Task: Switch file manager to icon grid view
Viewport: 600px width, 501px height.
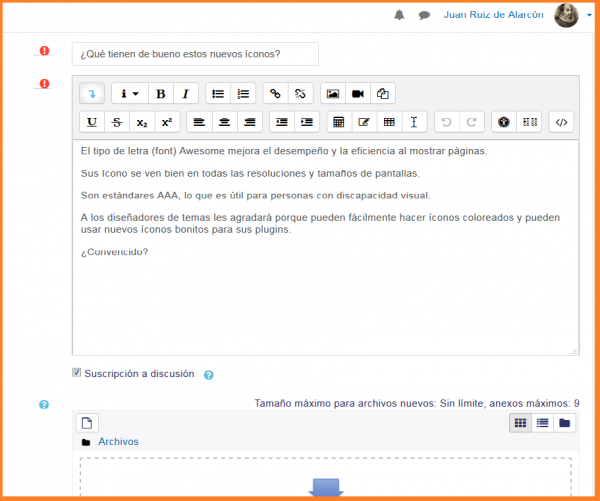Action: (x=520, y=423)
